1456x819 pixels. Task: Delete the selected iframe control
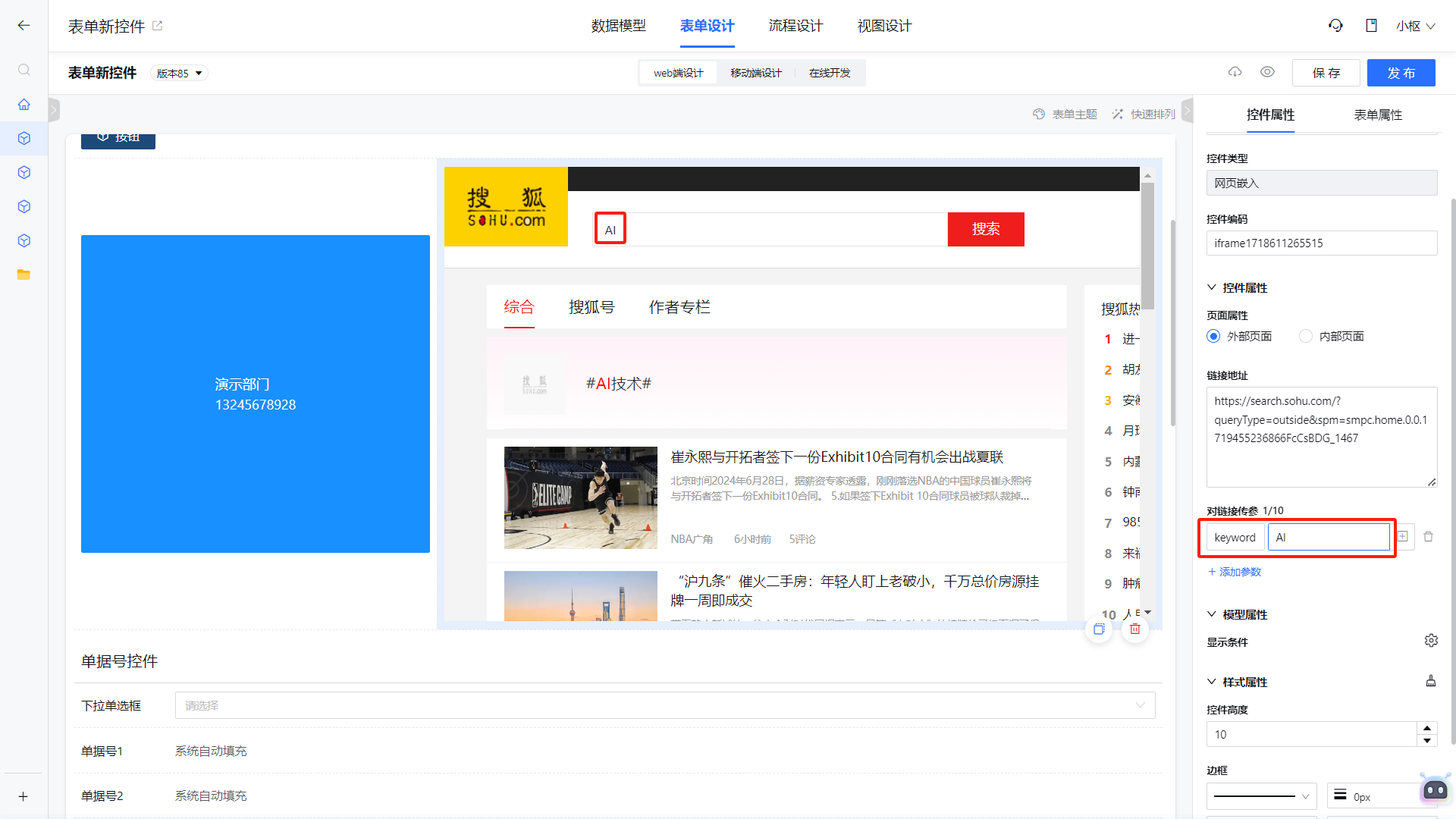[1135, 629]
